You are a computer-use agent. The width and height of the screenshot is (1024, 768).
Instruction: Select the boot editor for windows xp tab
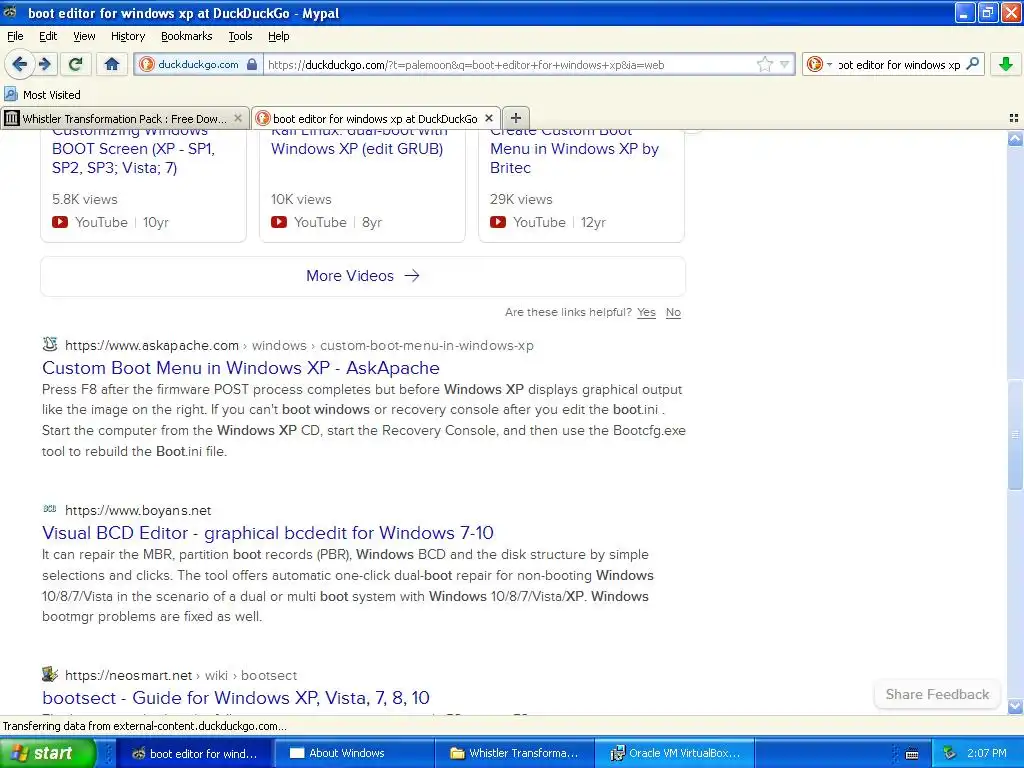(x=376, y=118)
